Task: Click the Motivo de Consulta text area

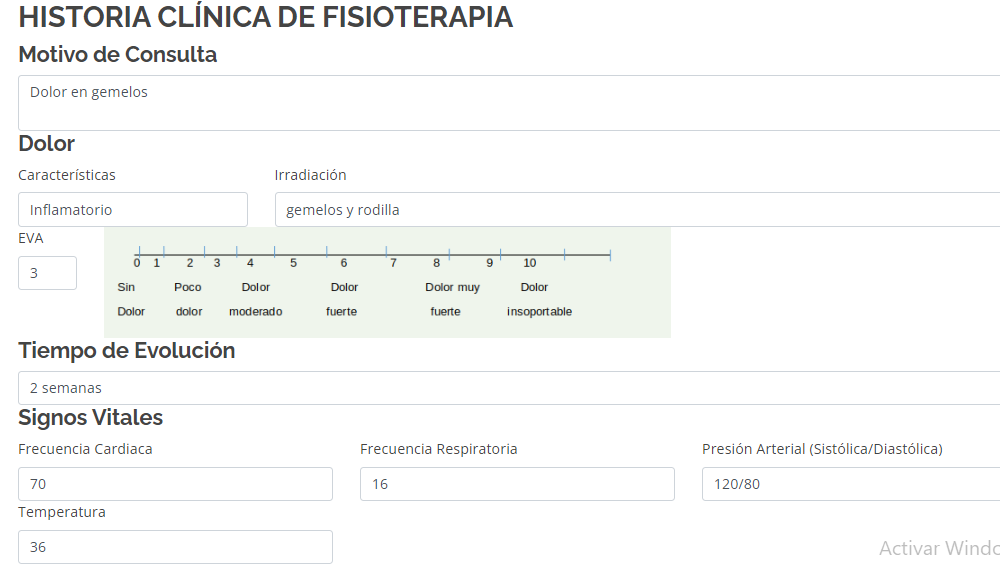Action: click(x=508, y=103)
